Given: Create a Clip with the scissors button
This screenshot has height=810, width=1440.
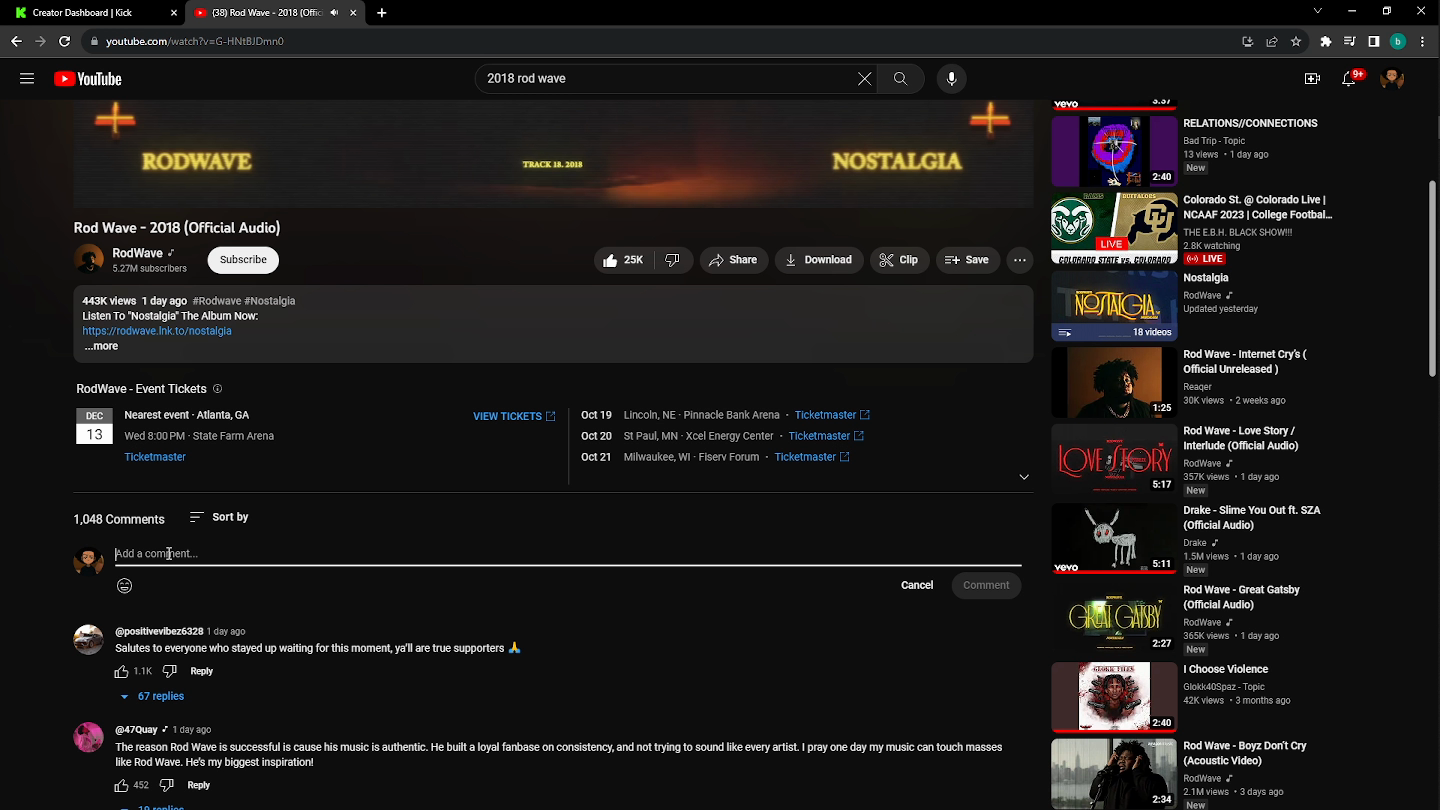Looking at the screenshot, I should (899, 260).
